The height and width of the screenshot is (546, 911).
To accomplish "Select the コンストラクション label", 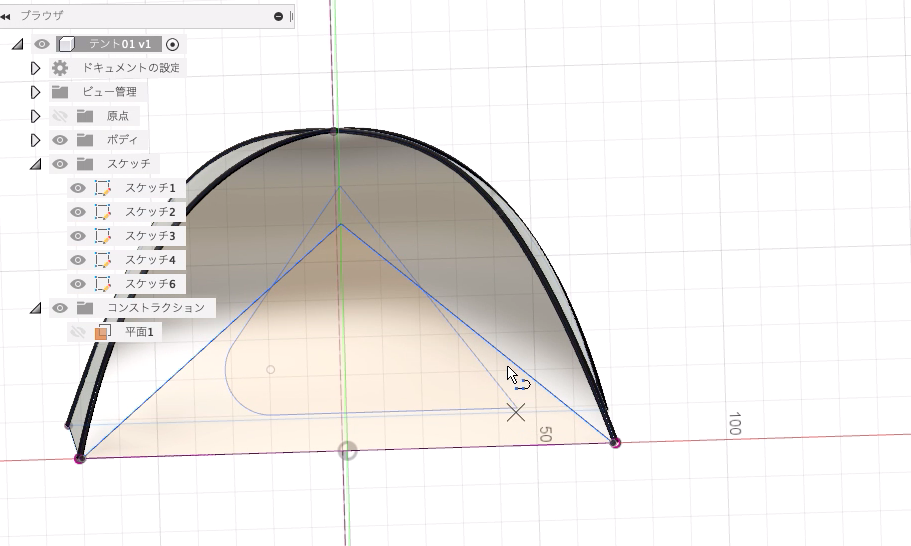I will [x=156, y=308].
